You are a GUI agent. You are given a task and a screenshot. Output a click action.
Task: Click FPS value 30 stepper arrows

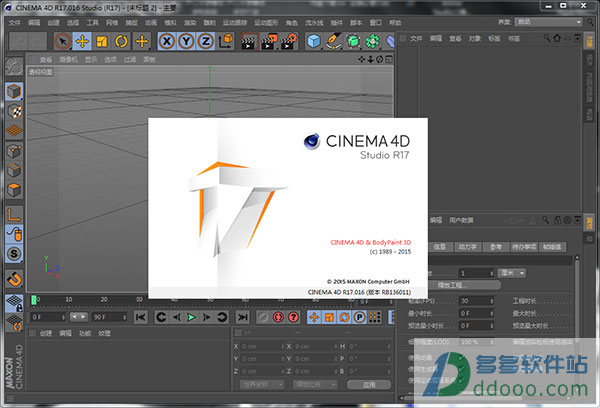tap(492, 301)
